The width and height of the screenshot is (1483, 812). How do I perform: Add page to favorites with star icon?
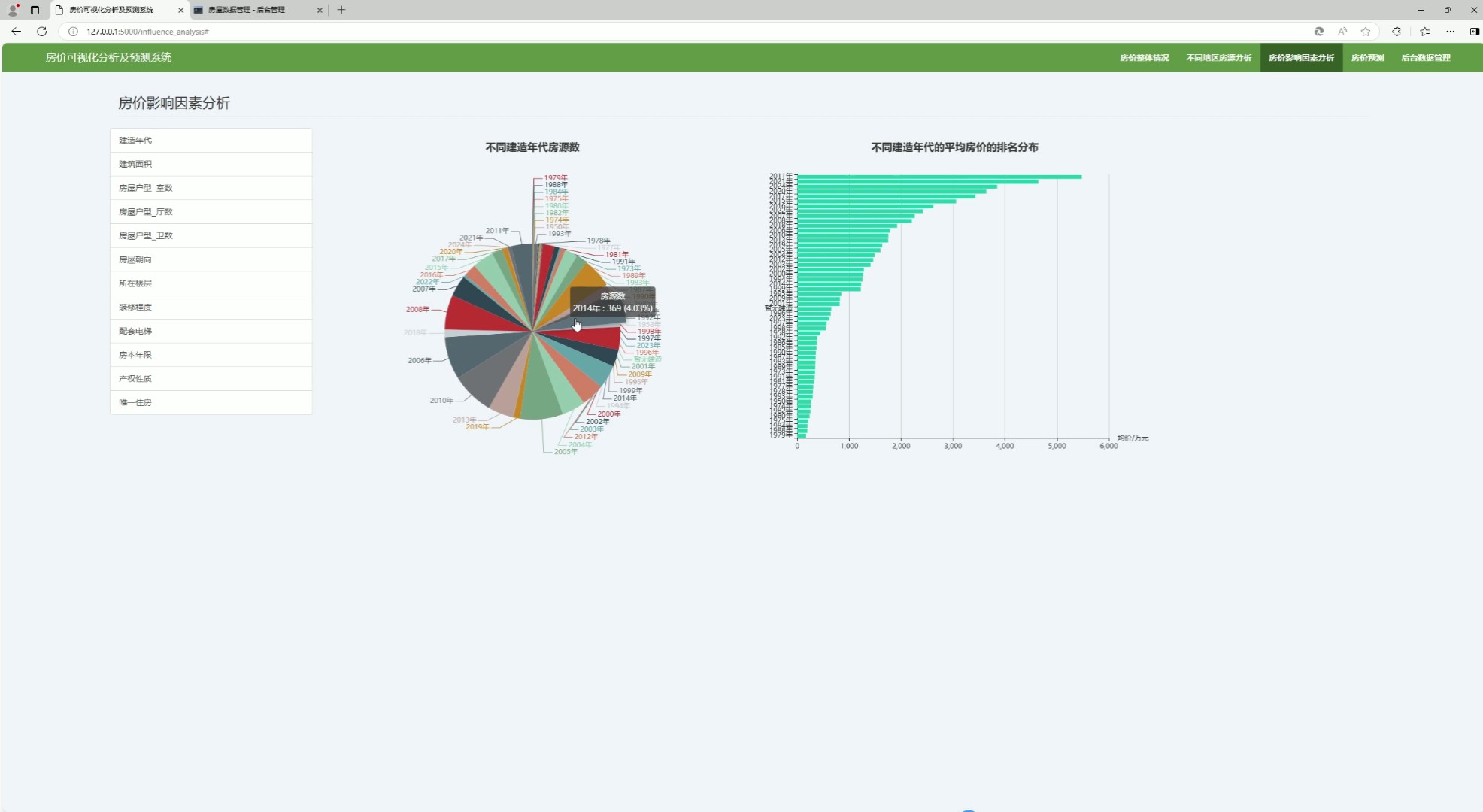pos(1366,32)
